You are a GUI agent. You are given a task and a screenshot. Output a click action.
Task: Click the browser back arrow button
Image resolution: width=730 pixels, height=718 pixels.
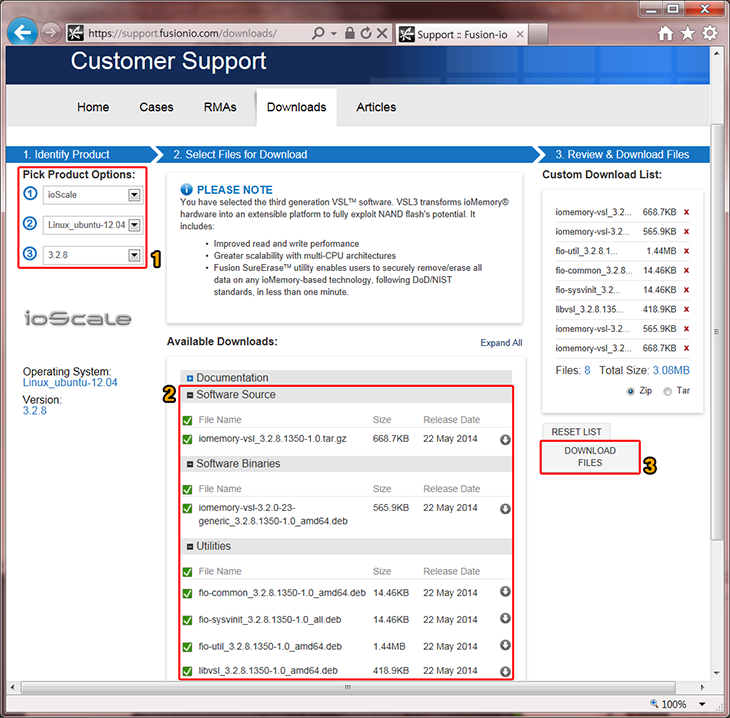(x=22, y=32)
